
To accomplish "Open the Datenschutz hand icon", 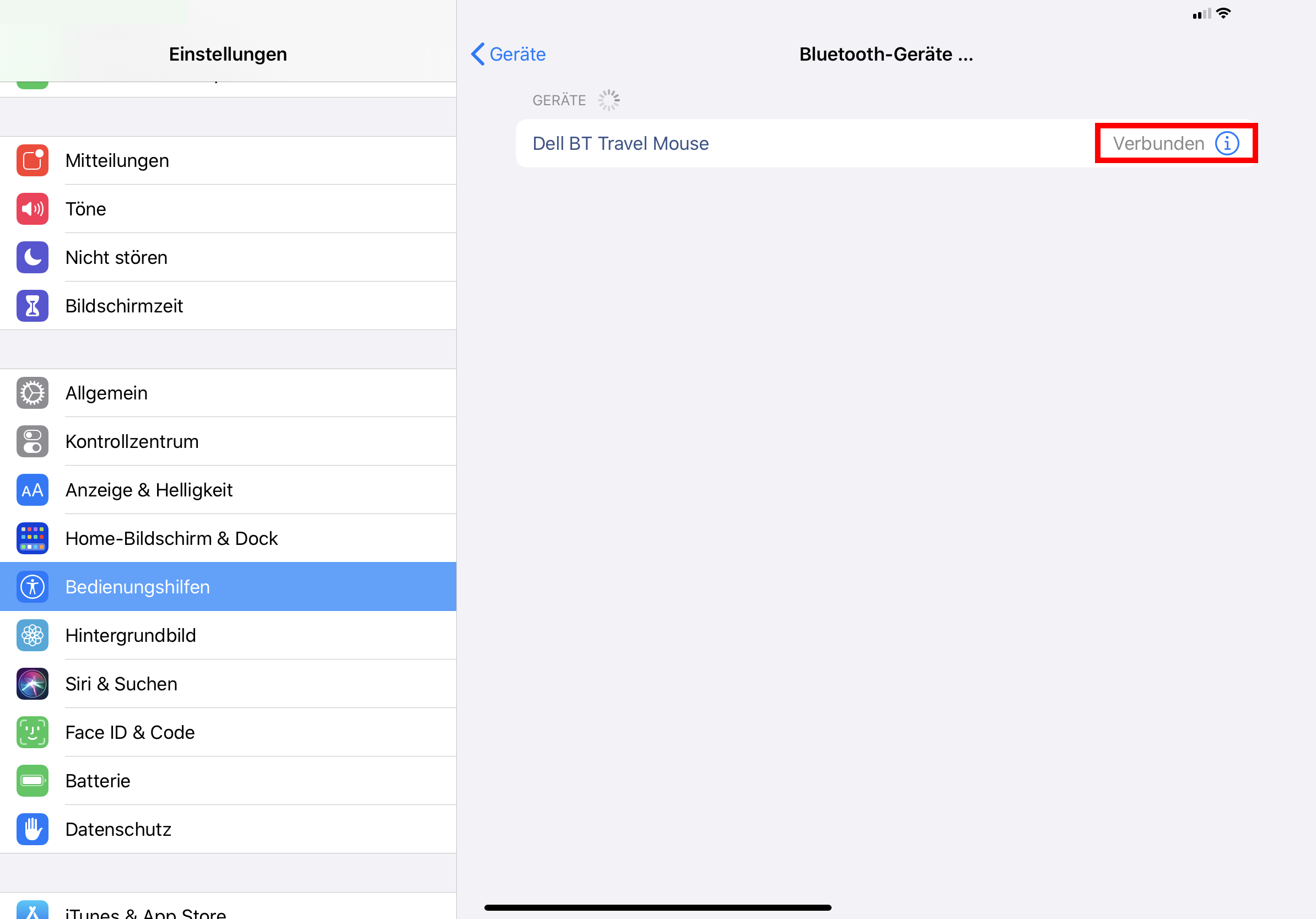I will tap(33, 829).
